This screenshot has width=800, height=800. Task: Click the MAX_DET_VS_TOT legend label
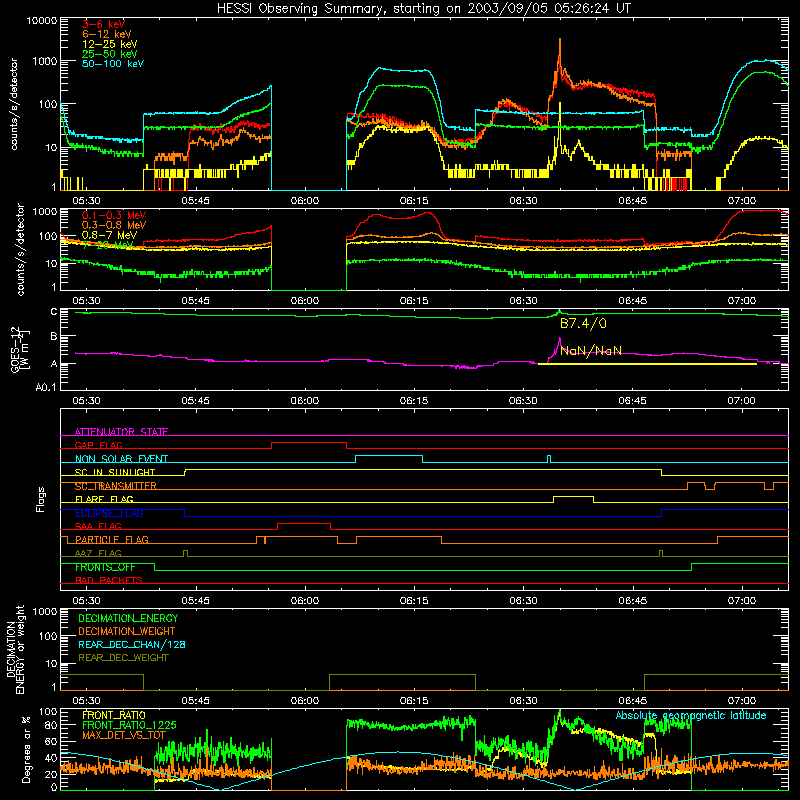124,735
